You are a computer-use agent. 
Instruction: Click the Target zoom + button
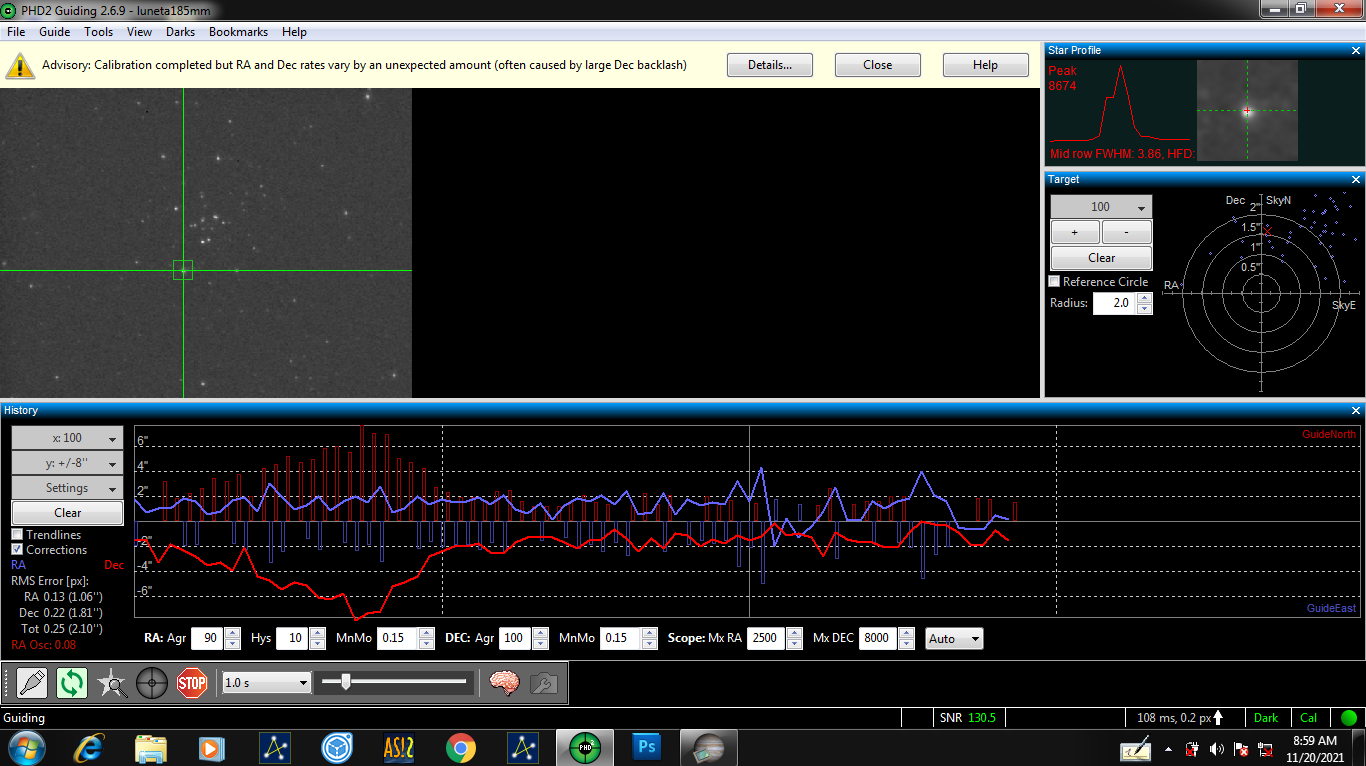[x=1075, y=232]
